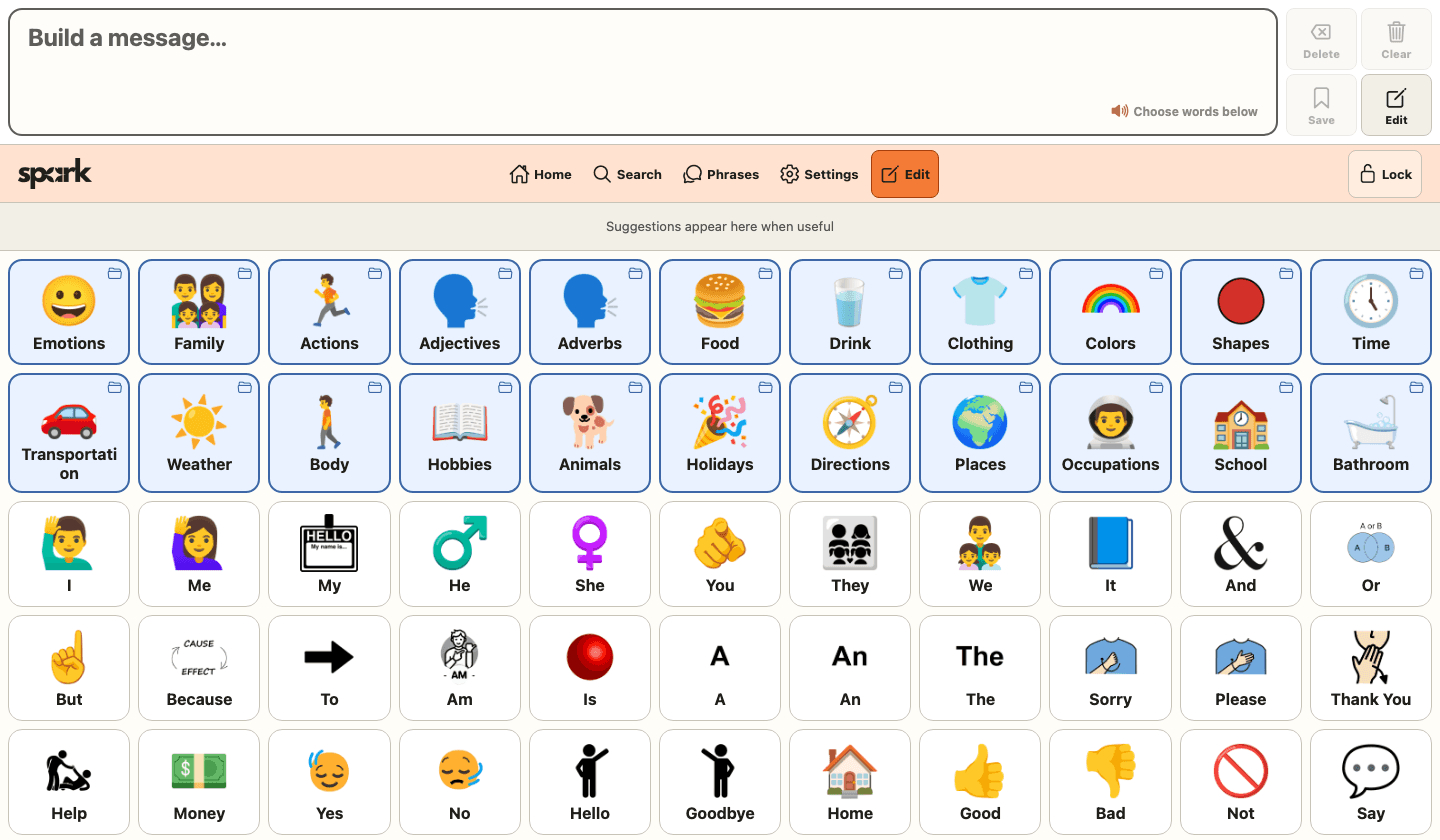Open the School building folder

tap(1241, 433)
